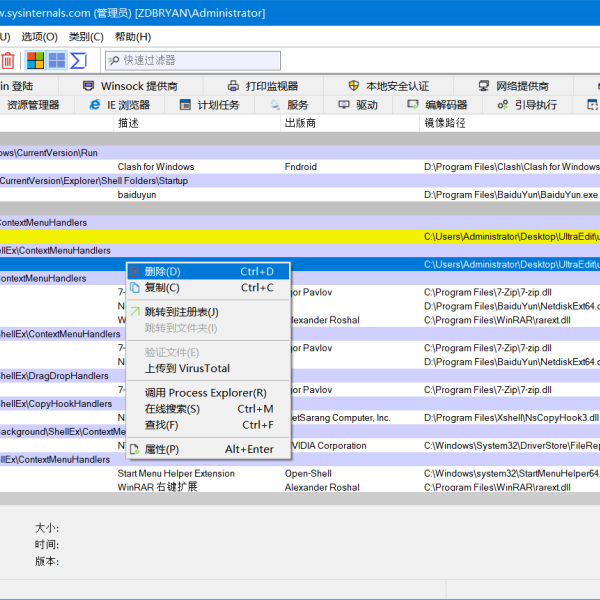The width and height of the screenshot is (600, 600).
Task: Switch to the 网络提供商 tab
Action: point(513,86)
